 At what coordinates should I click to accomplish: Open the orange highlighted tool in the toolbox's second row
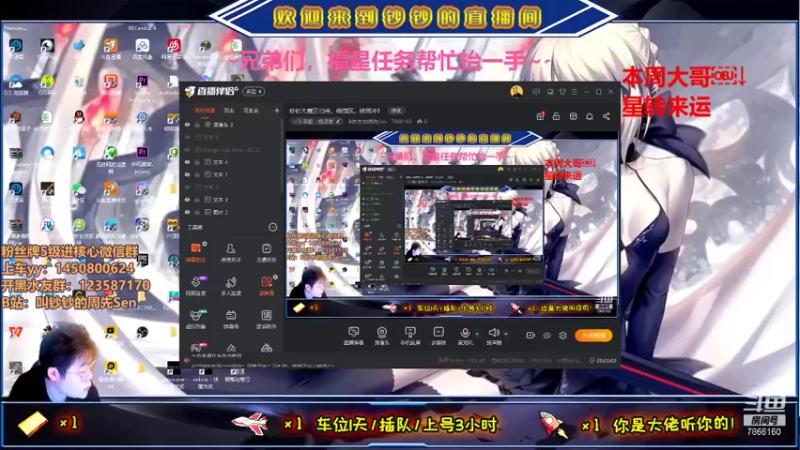(266, 286)
